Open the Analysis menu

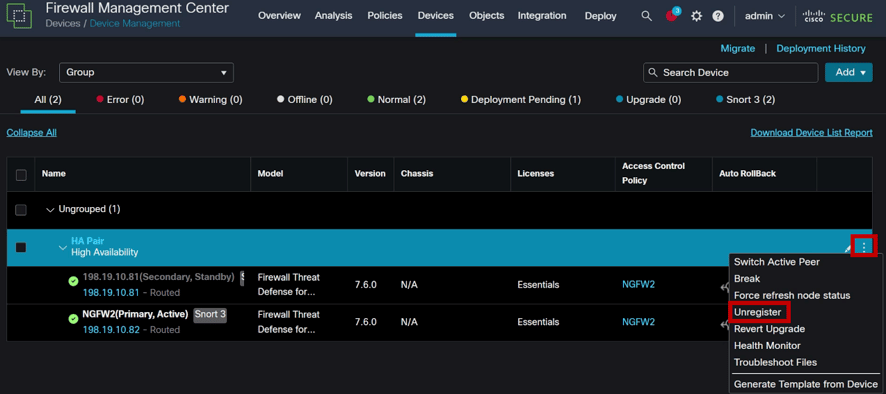(333, 16)
